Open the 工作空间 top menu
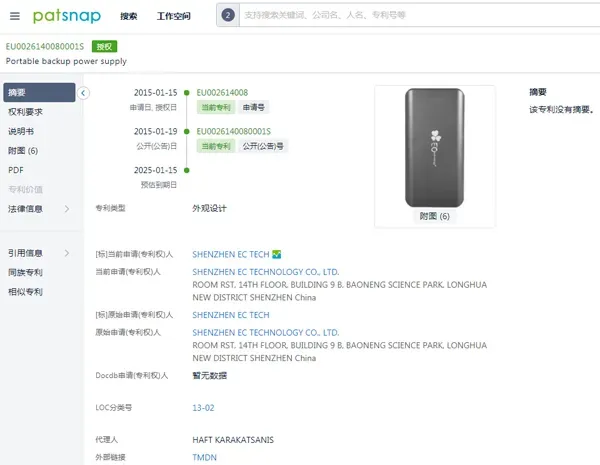 [x=173, y=16]
